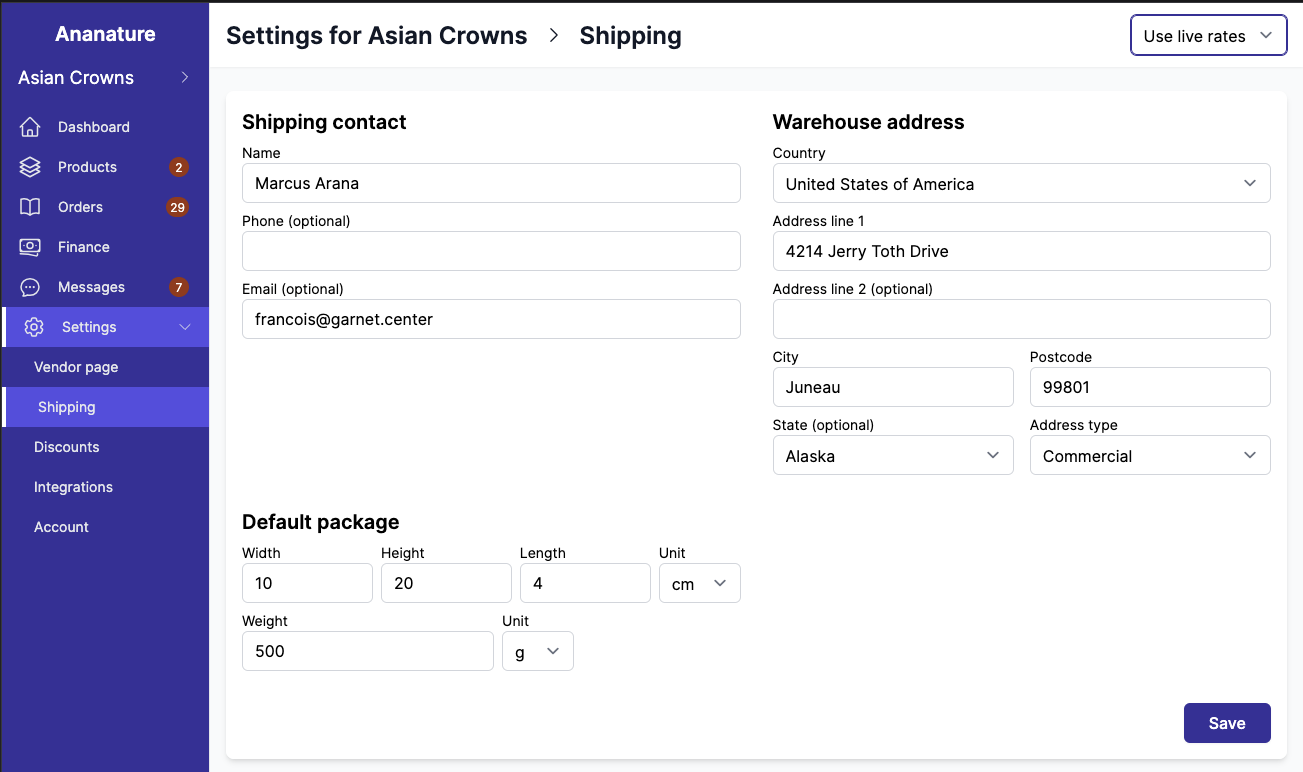Image resolution: width=1303 pixels, height=772 pixels.
Task: Click the Settings gear icon
Action: 33,327
